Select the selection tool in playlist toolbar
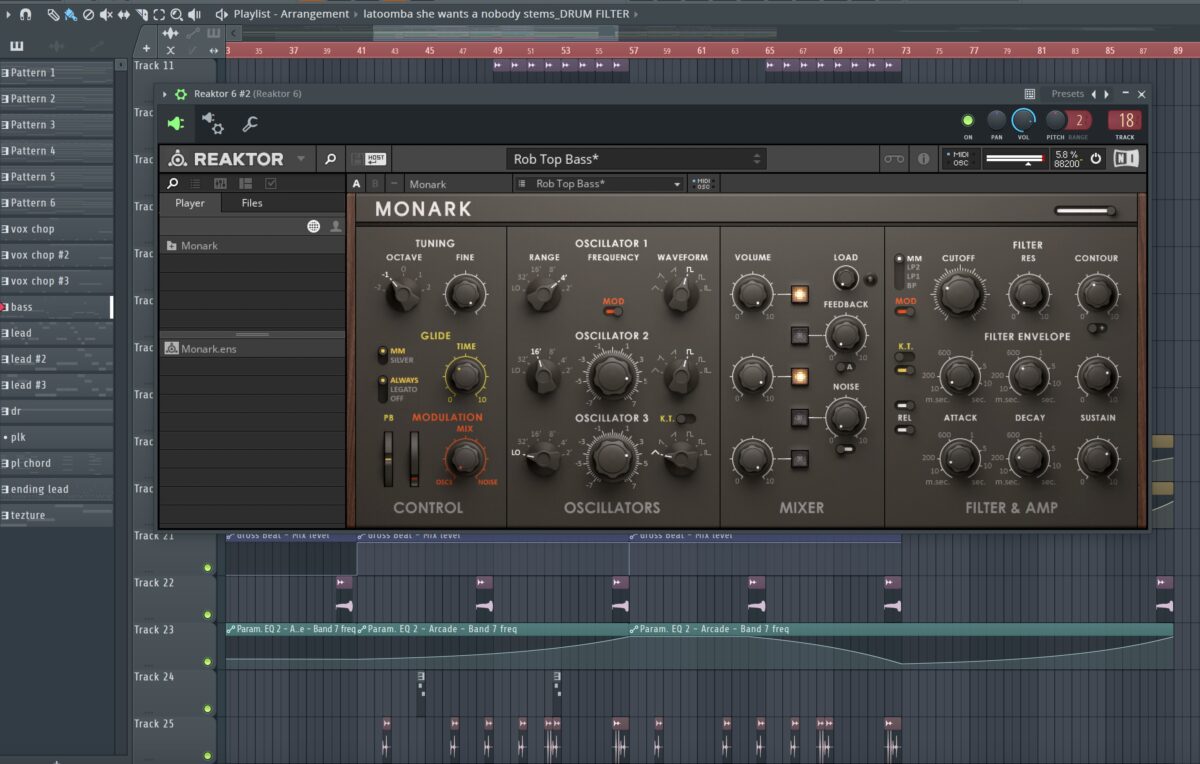The height and width of the screenshot is (764, 1200). click(159, 14)
